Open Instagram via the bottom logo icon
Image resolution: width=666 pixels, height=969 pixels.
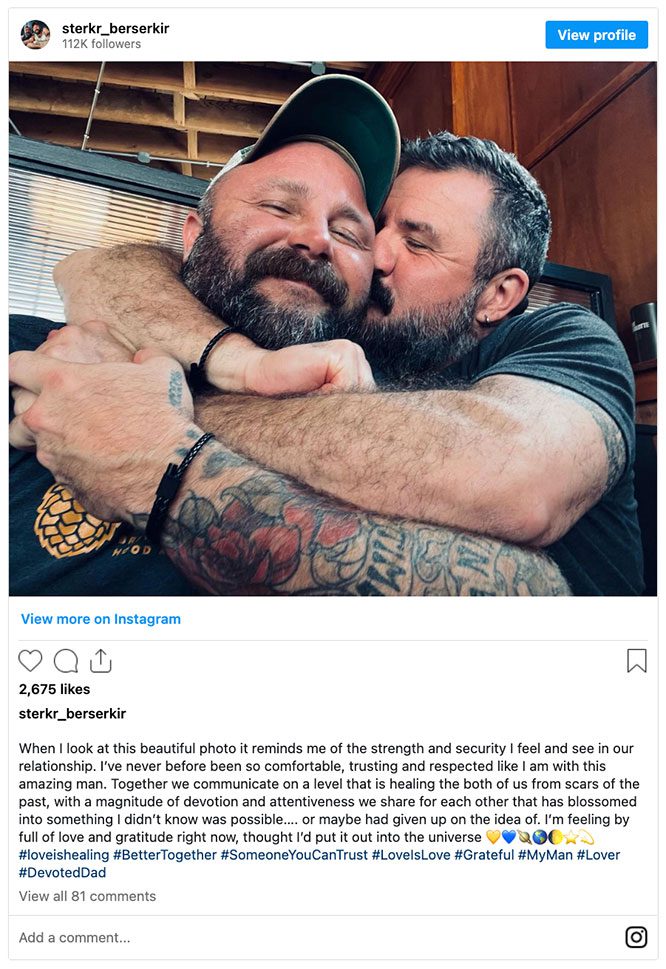pyautogui.click(x=636, y=937)
